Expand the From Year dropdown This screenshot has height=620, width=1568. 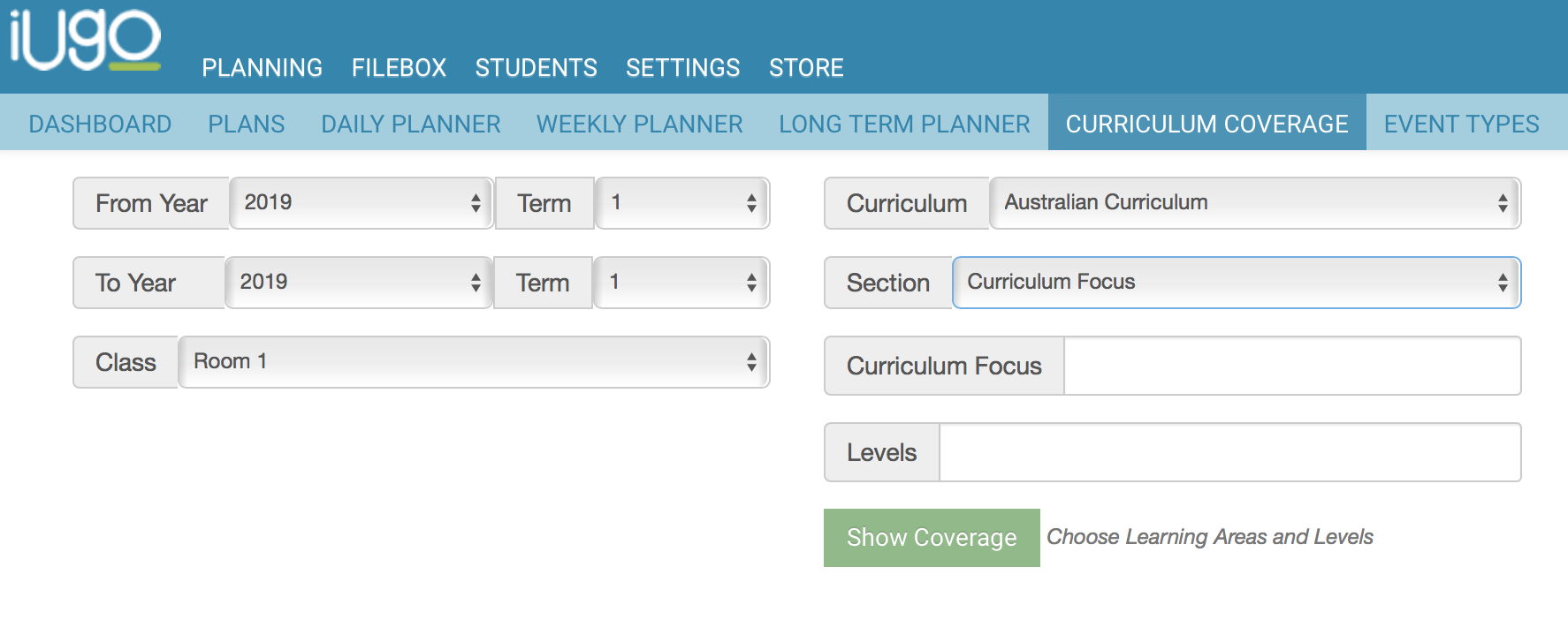362,203
